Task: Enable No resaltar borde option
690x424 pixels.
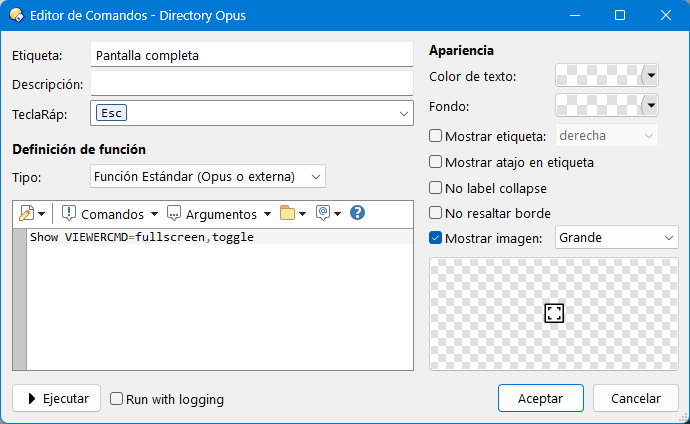Action: point(435,213)
